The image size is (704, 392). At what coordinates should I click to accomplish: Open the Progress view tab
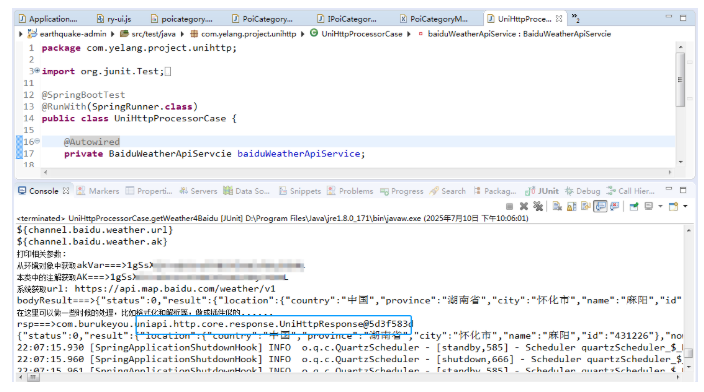click(x=401, y=191)
